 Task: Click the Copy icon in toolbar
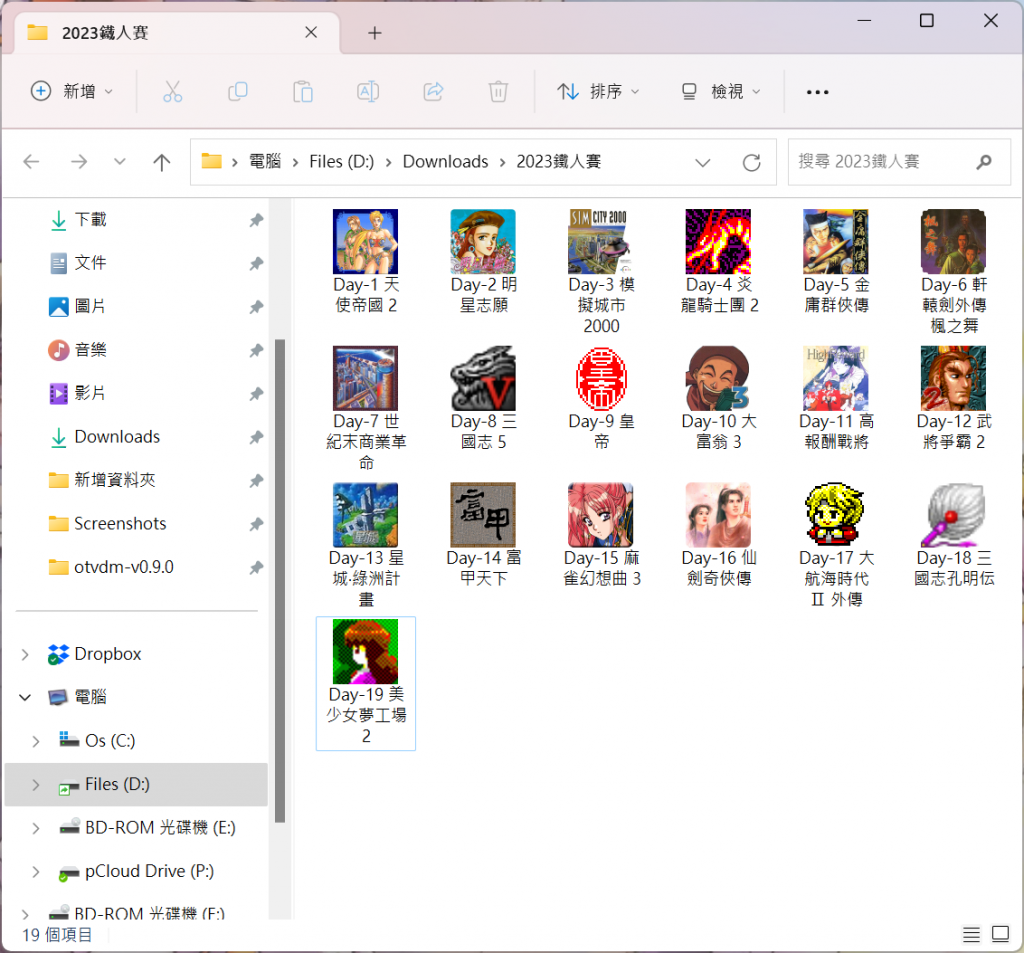click(x=238, y=91)
